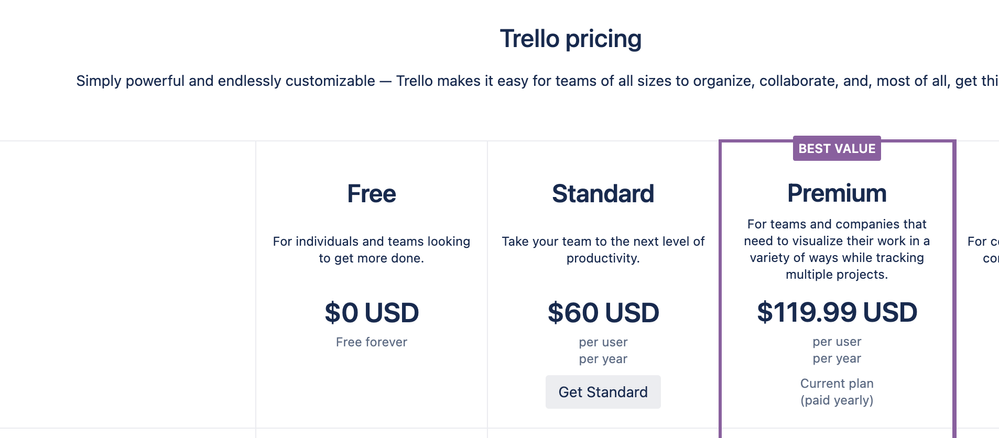Select the $119.99 USD price
The width and height of the screenshot is (999, 438).
coord(837,312)
